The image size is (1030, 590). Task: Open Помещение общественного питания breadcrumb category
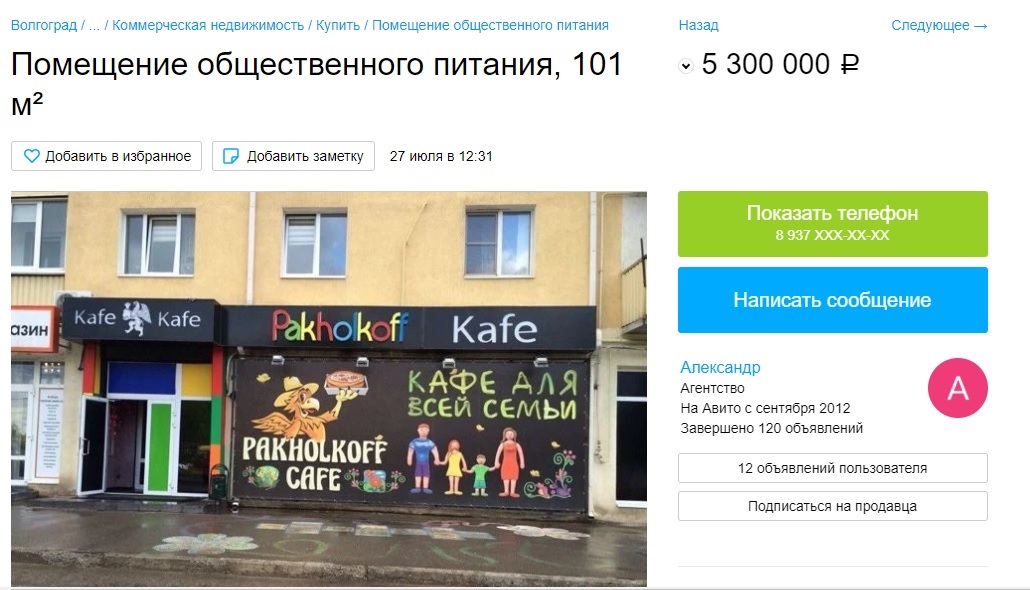pos(490,26)
